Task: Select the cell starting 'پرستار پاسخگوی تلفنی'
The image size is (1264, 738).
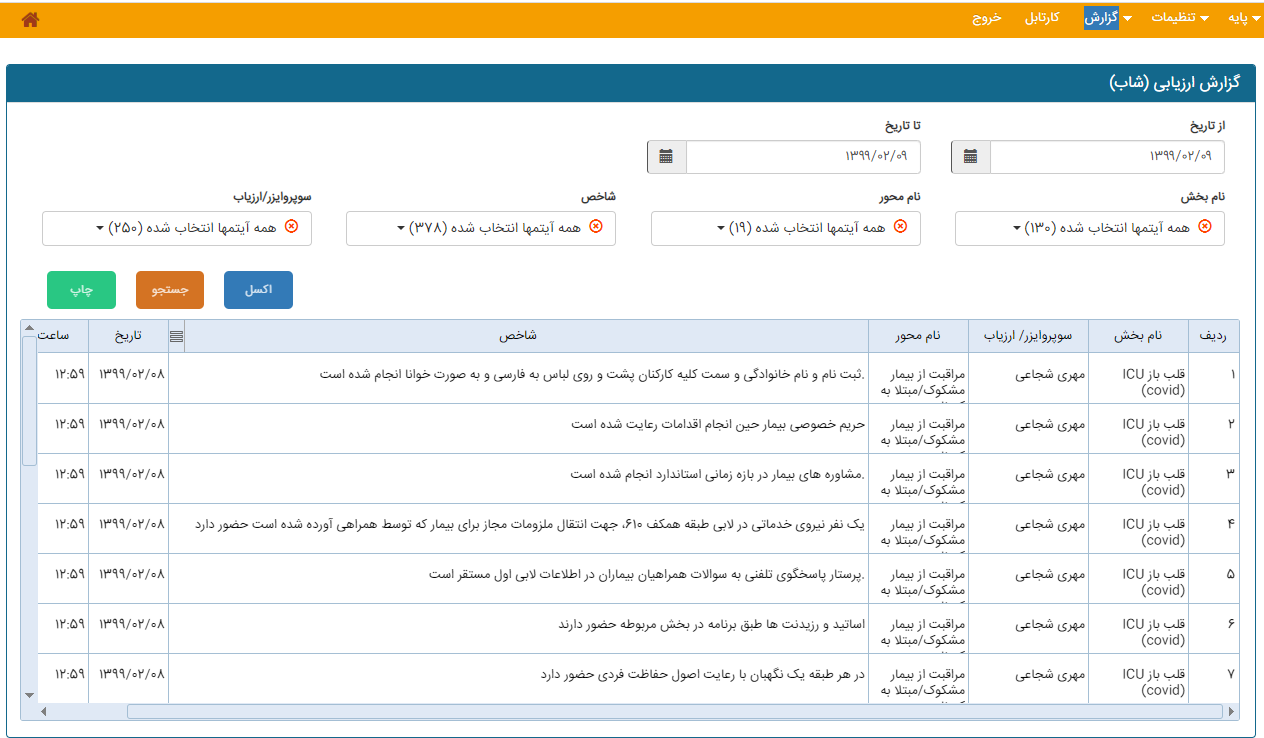Action: pyautogui.click(x=518, y=578)
